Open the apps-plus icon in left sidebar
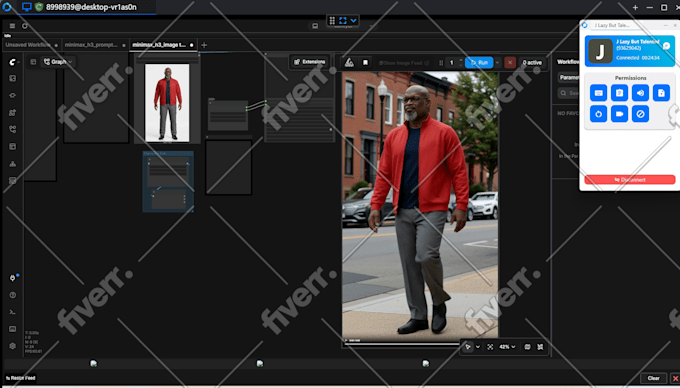Viewport: 680px width, 388px height. pyautogui.click(x=13, y=113)
